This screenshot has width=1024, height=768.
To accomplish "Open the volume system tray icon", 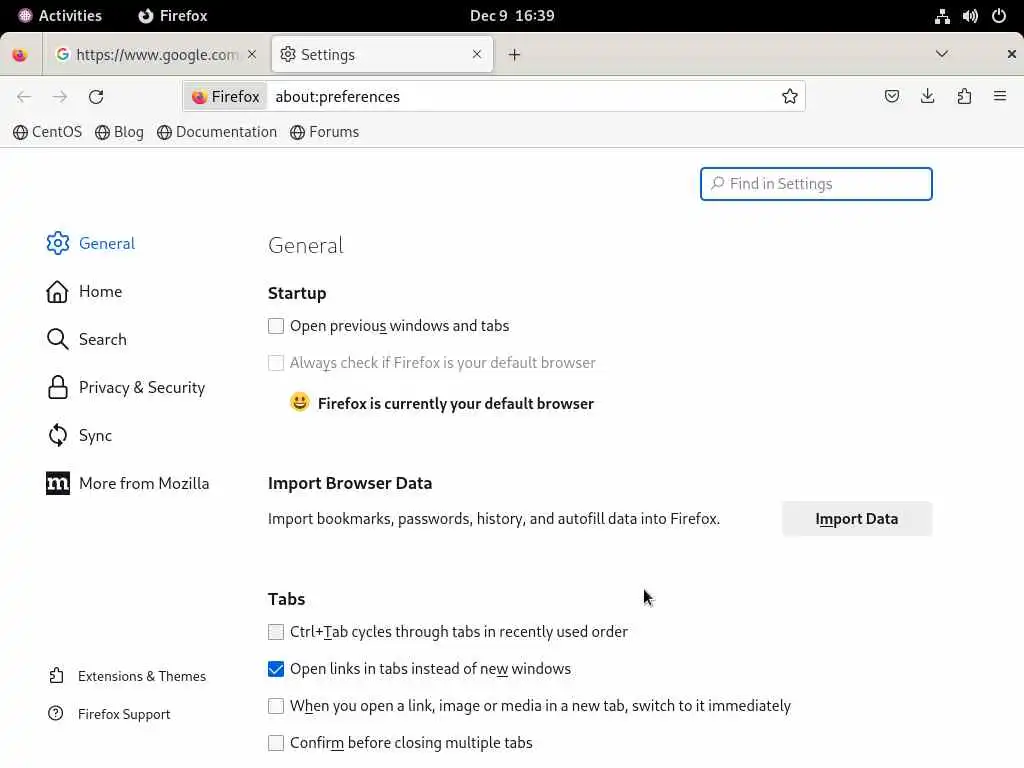I will pos(970,16).
